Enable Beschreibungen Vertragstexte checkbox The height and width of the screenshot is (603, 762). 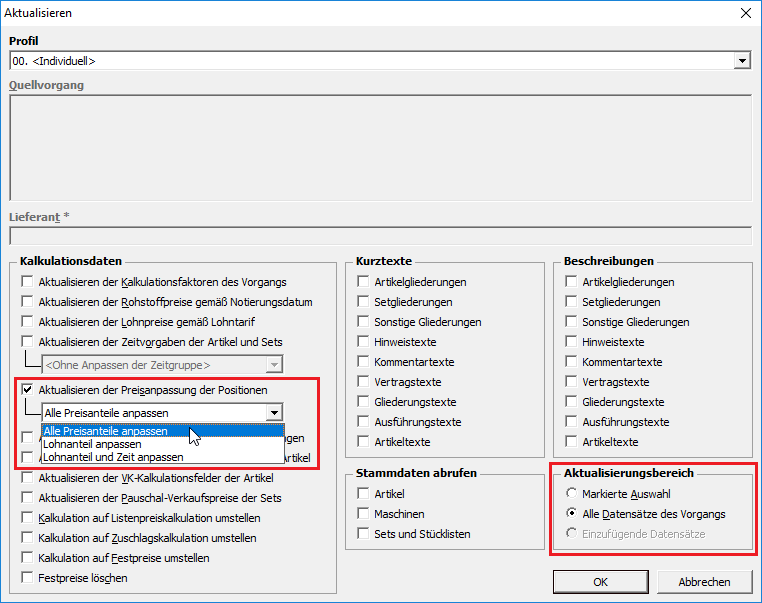(x=572, y=382)
